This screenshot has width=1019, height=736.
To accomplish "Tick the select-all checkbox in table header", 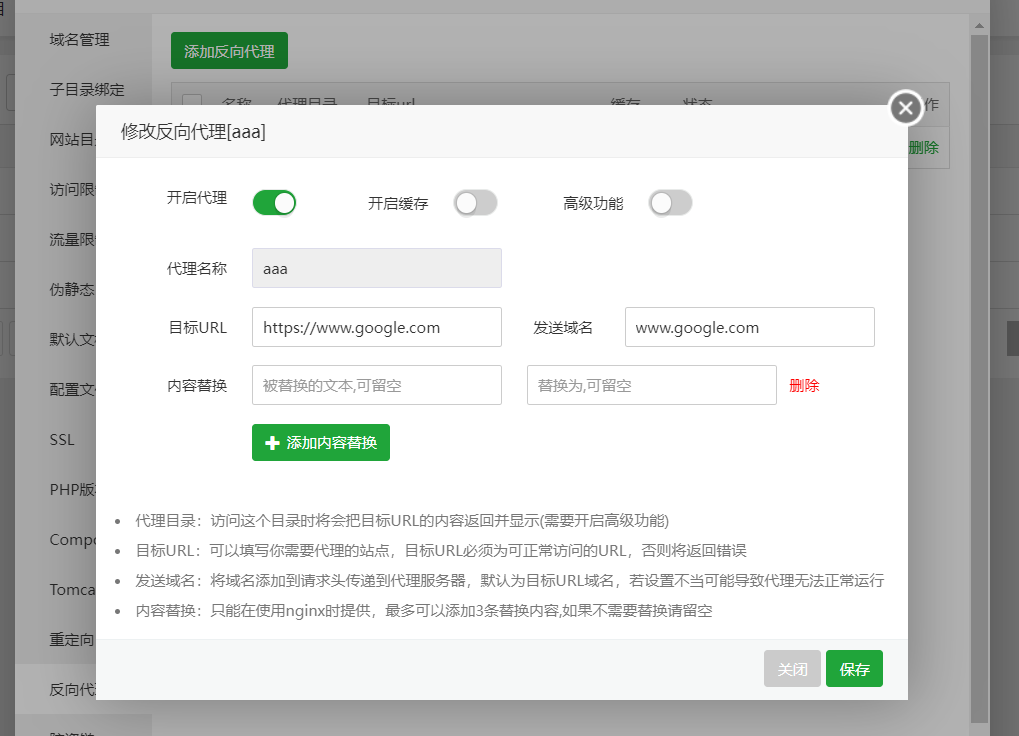I will 192,103.
